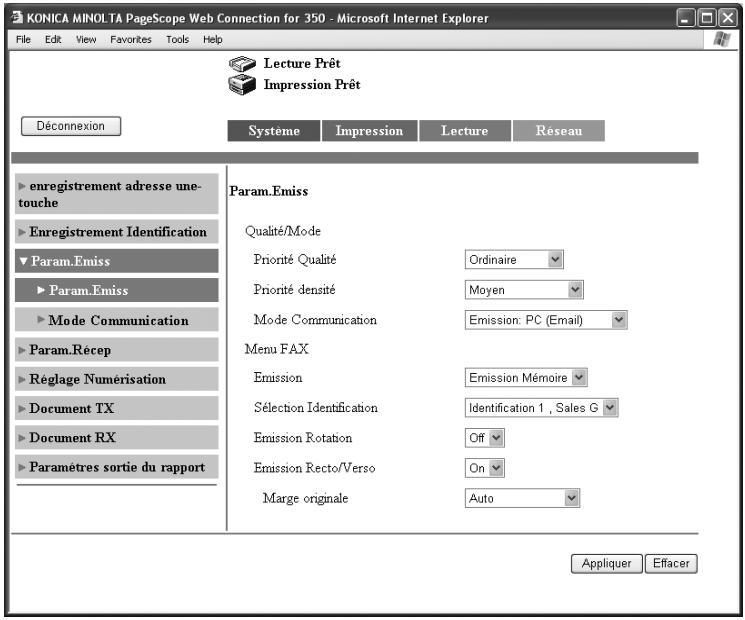745x620 pixels.
Task: Open the View menu
Action: 86,39
